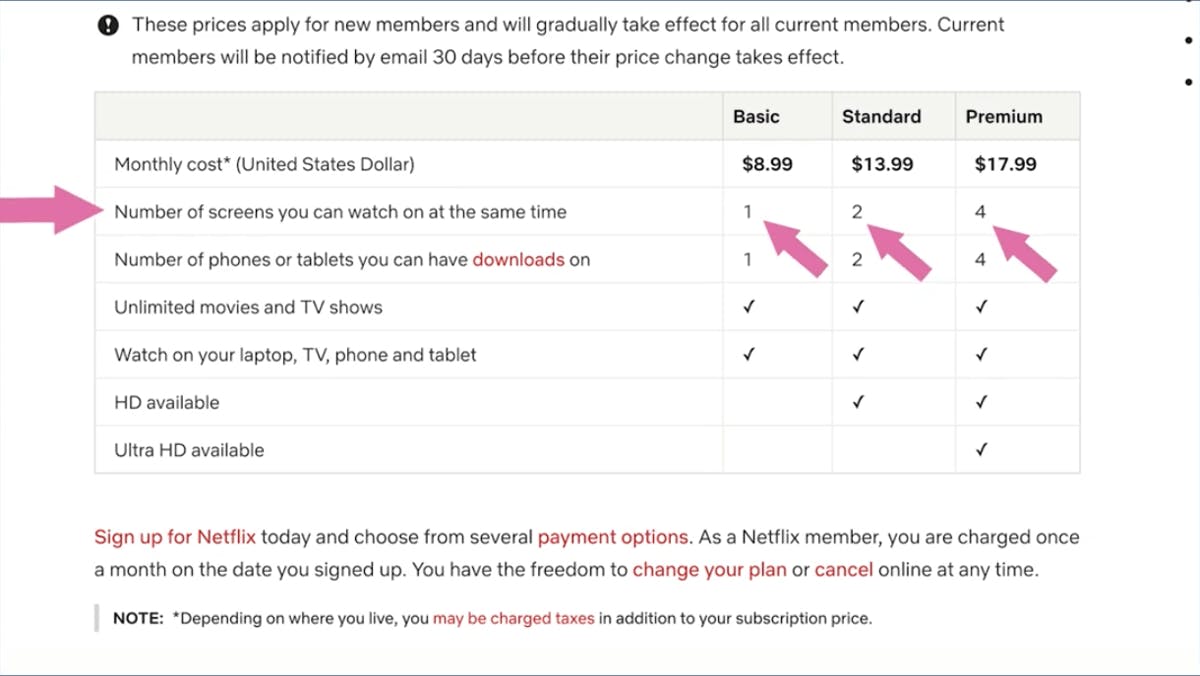Select the Basic column header
The width and height of the screenshot is (1200, 676).
[x=756, y=116]
